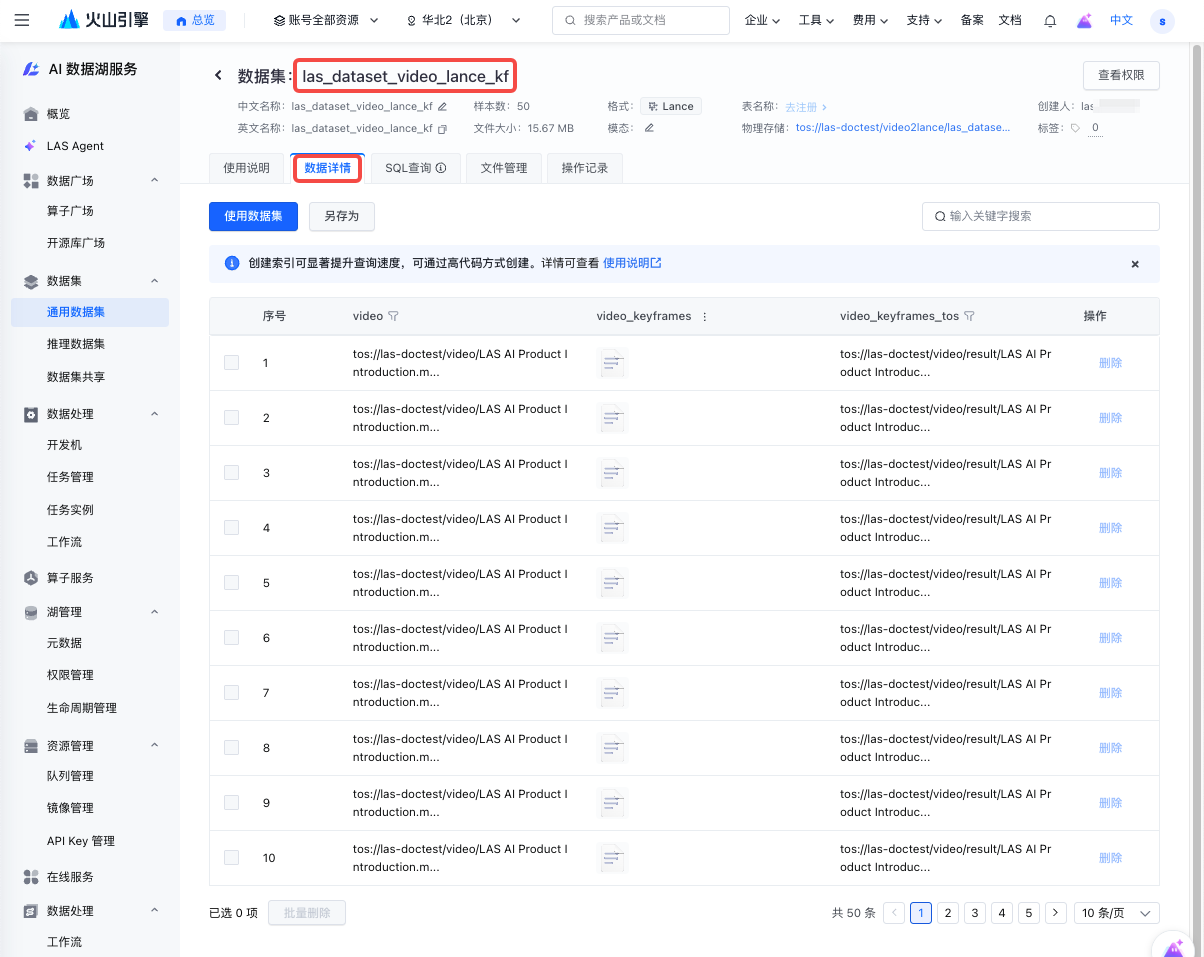The width and height of the screenshot is (1204, 957).
Task: Click the keyword search input field
Action: point(1045,216)
